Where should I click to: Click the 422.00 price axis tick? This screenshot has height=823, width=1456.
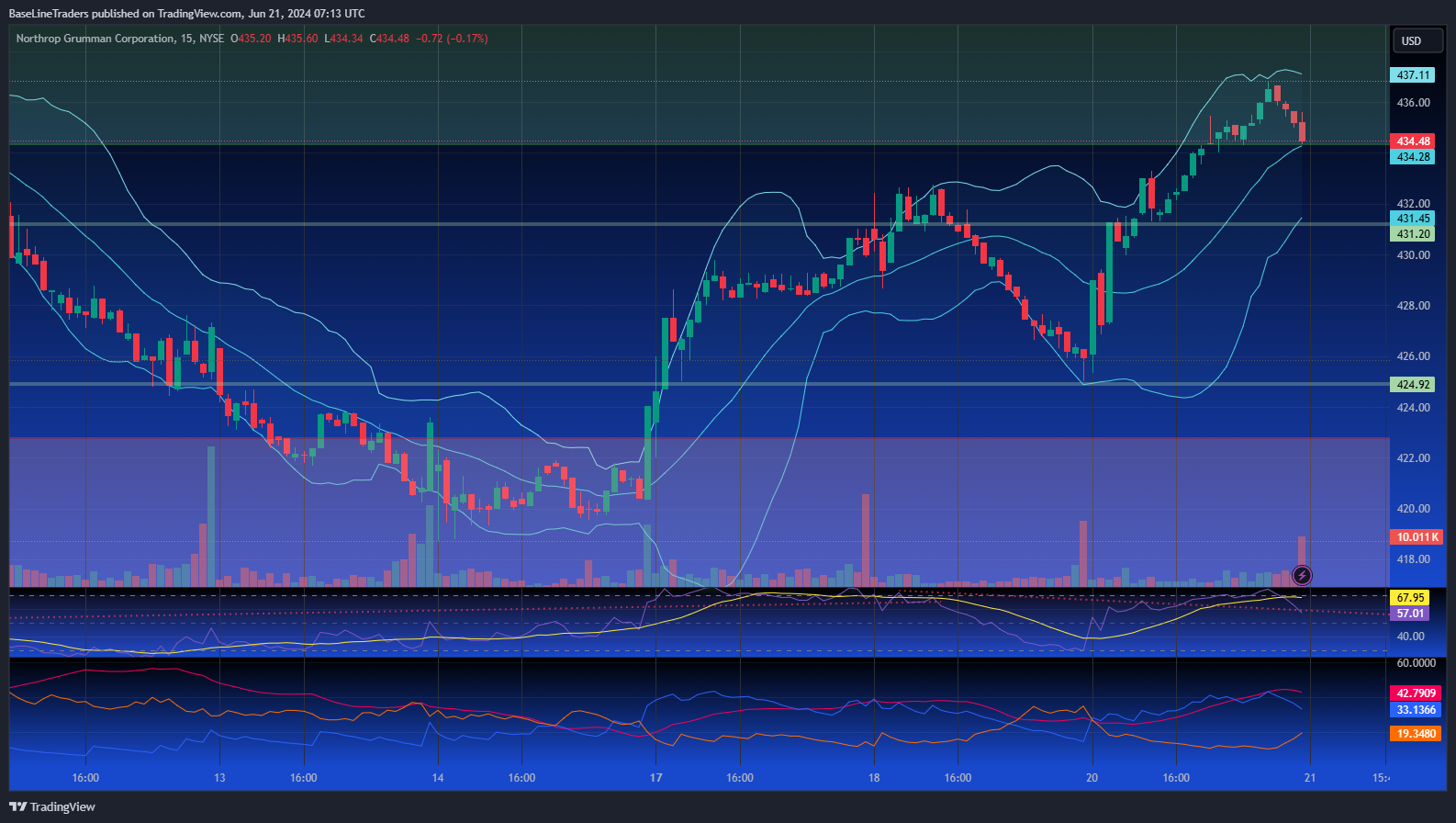click(x=1413, y=458)
